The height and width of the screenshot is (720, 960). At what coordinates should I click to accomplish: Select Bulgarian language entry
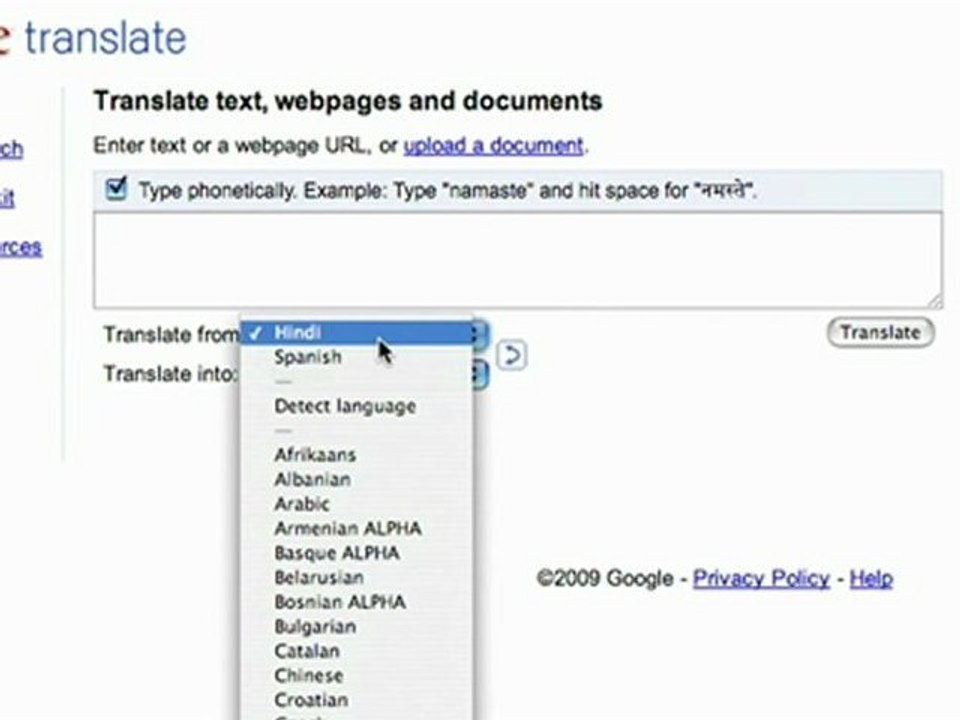click(357, 626)
